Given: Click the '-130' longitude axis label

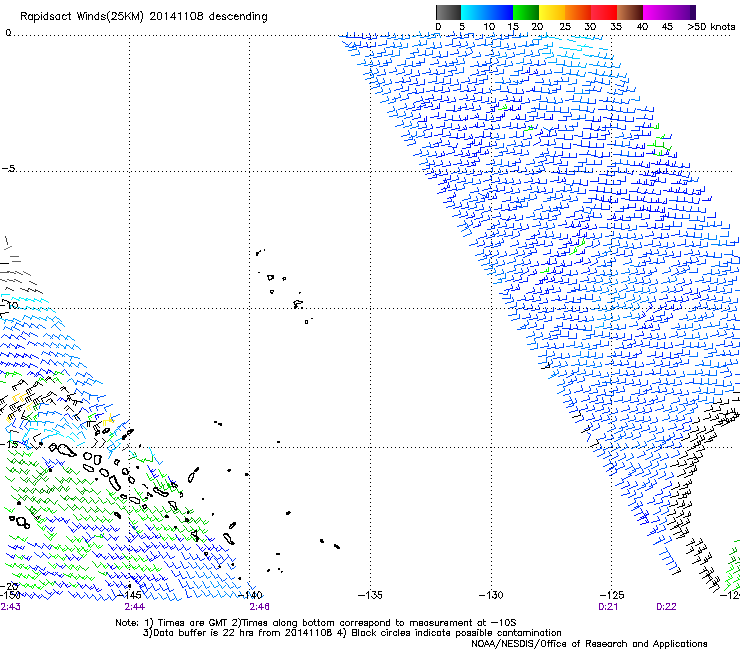Looking at the screenshot, I should pos(491,595).
